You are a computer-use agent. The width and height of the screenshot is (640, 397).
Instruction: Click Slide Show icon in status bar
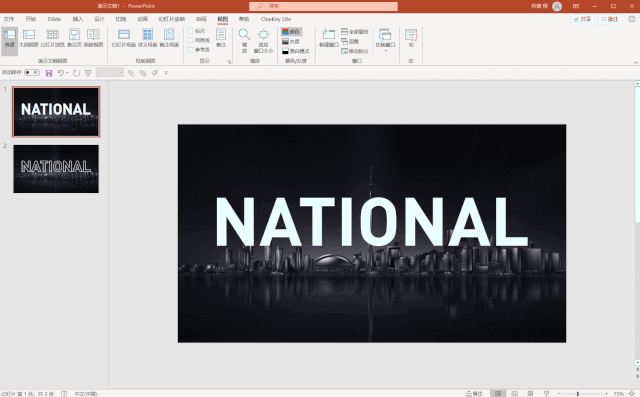coord(546,394)
